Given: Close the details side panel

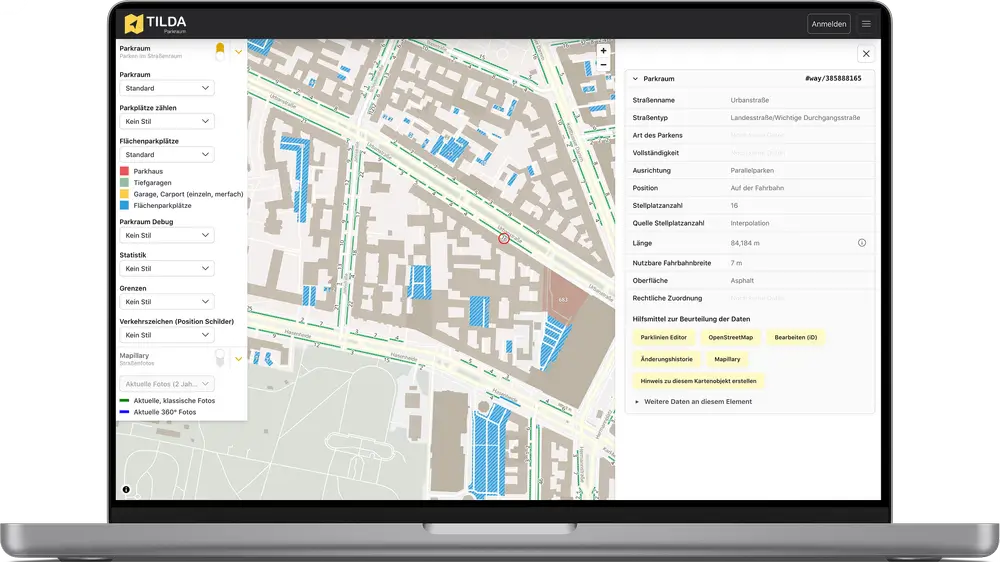Looking at the screenshot, I should coord(866,54).
